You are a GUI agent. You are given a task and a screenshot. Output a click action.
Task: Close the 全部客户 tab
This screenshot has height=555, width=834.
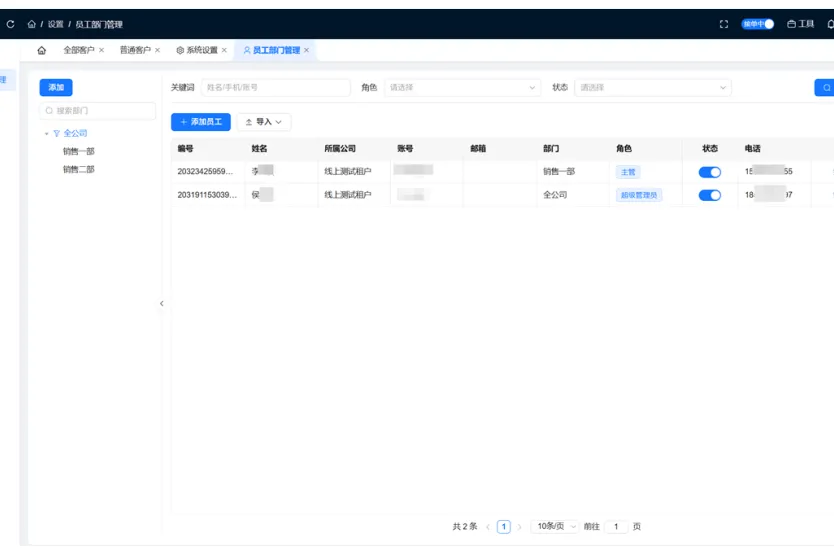pyautogui.click(x=101, y=50)
